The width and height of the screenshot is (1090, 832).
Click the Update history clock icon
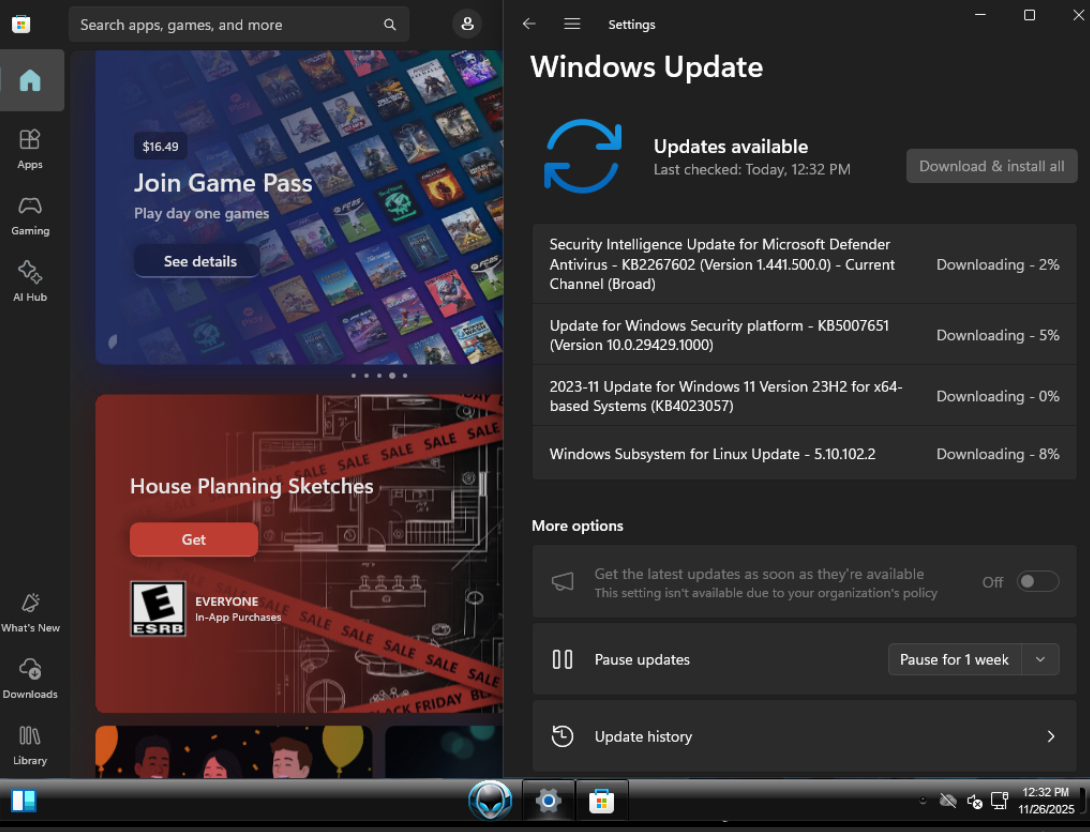coord(562,736)
